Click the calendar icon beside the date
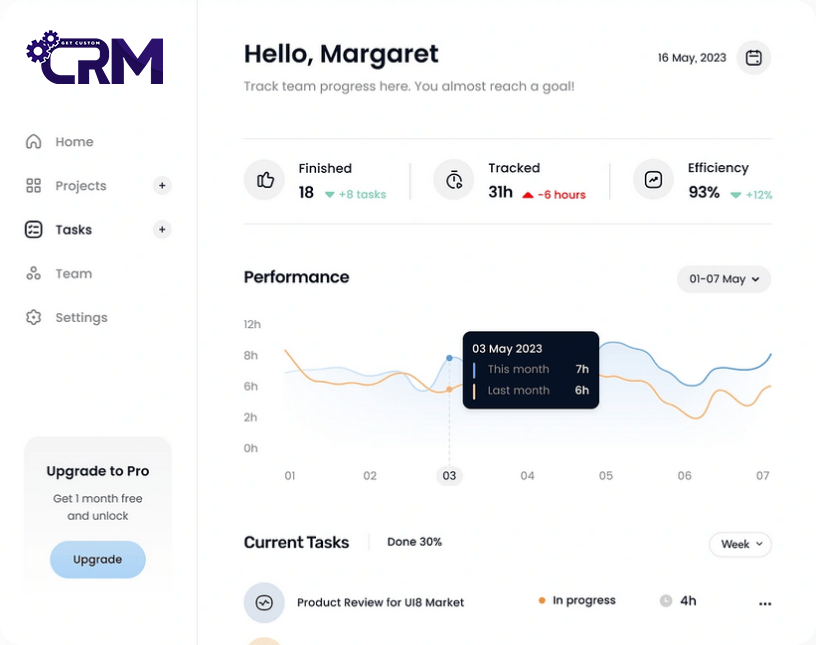The width and height of the screenshot is (816, 645). pyautogui.click(x=754, y=58)
